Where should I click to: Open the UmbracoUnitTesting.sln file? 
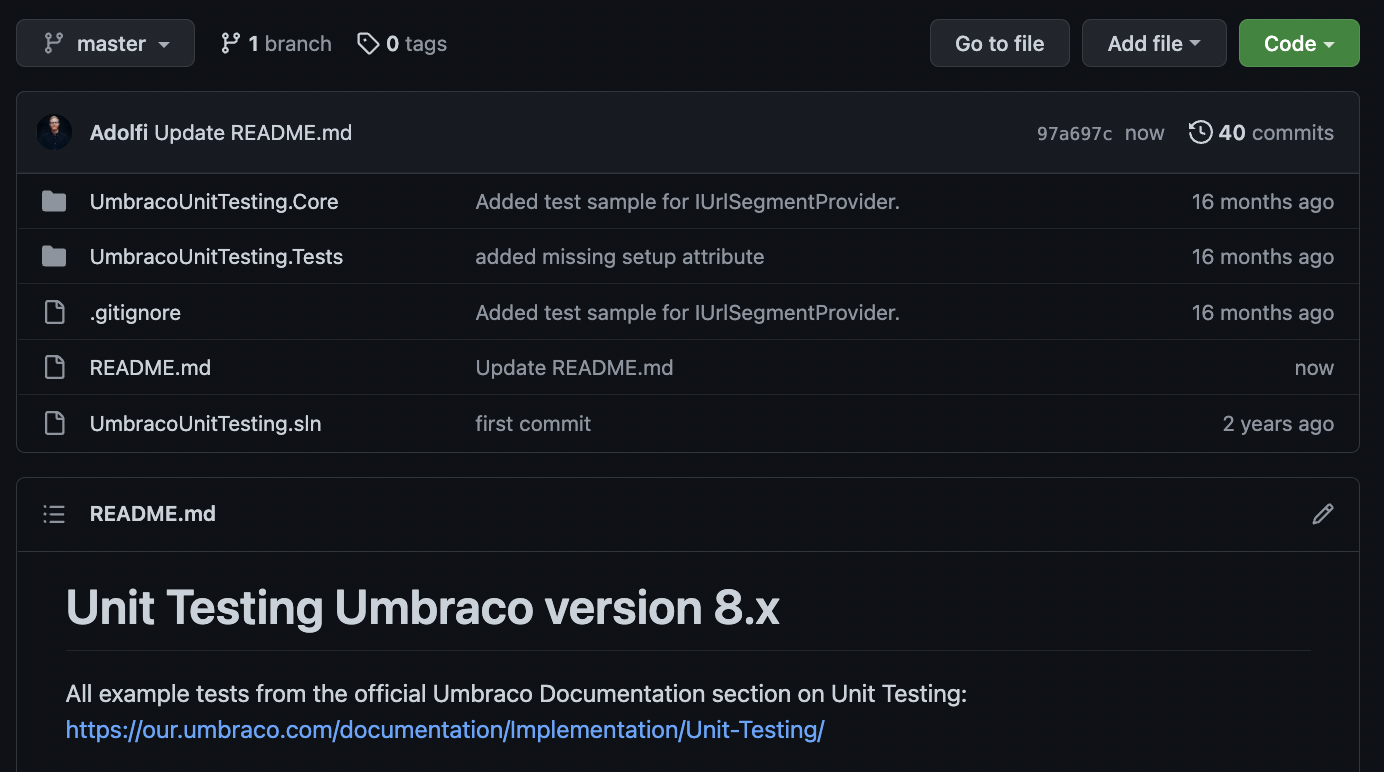205,424
